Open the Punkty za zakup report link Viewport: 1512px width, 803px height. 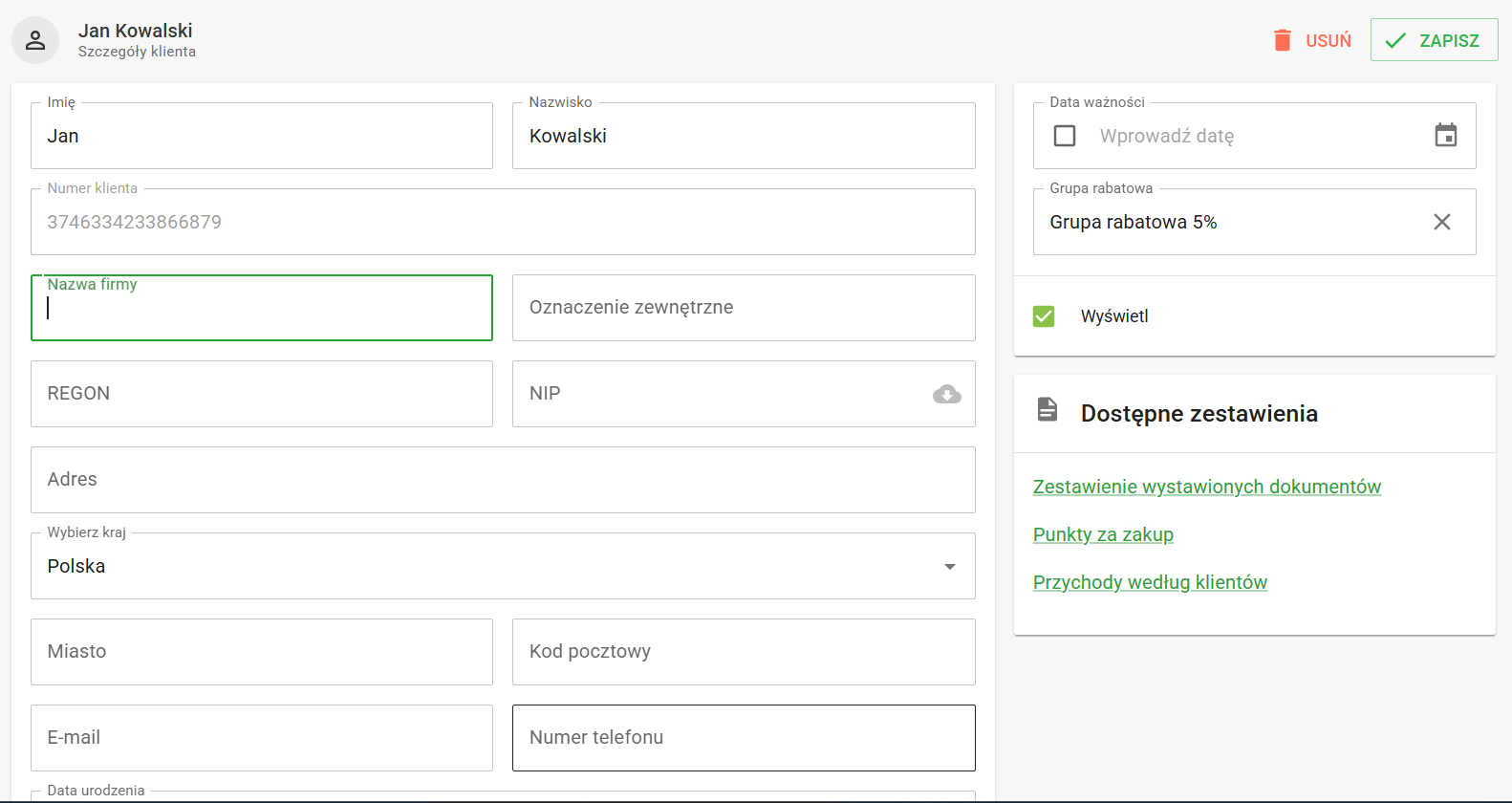1103,534
